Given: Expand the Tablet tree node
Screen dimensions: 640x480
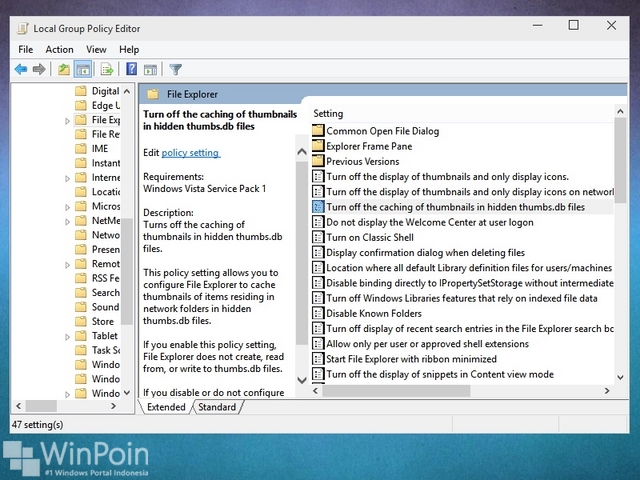Looking at the screenshot, I should [x=67, y=337].
